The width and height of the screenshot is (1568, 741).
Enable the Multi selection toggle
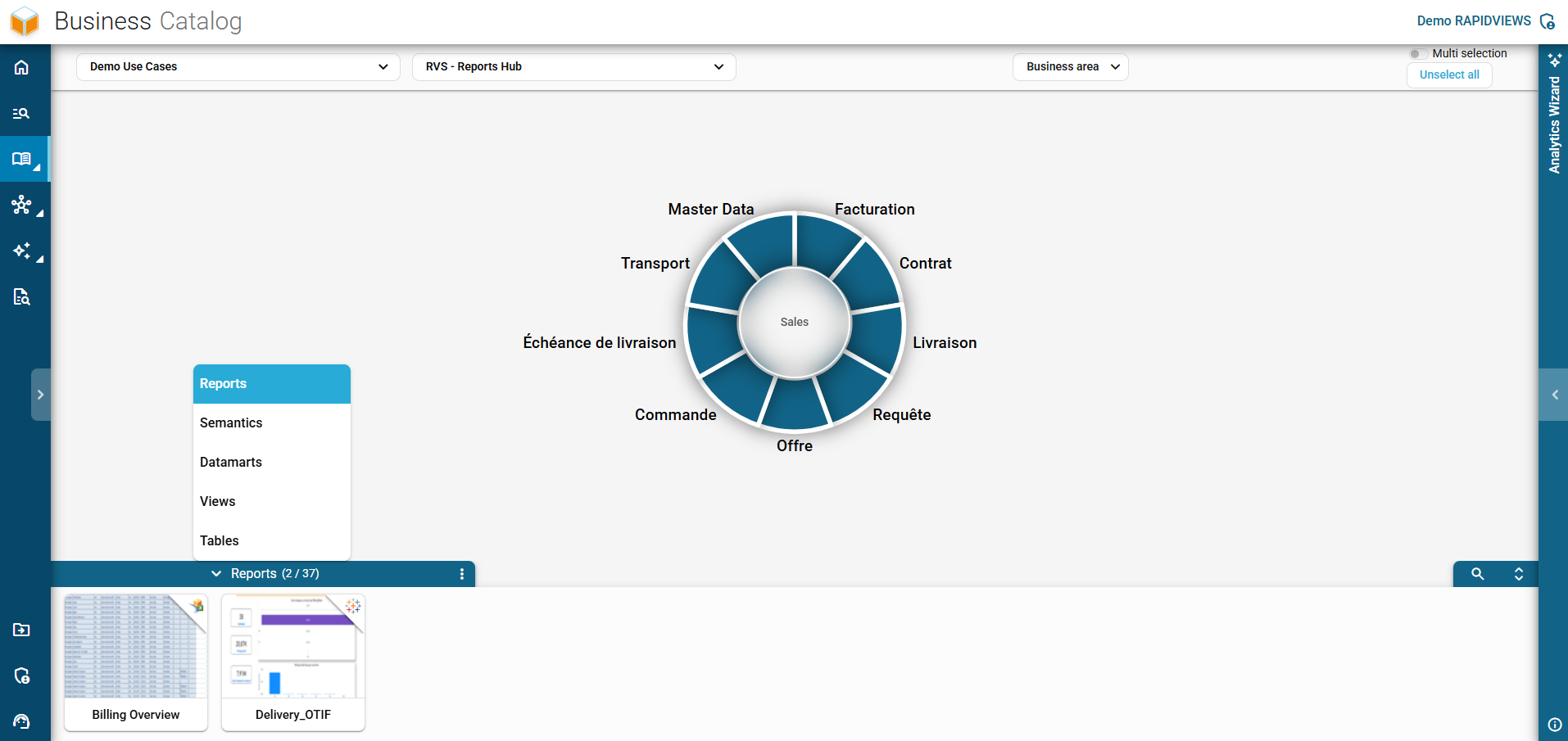[1418, 54]
